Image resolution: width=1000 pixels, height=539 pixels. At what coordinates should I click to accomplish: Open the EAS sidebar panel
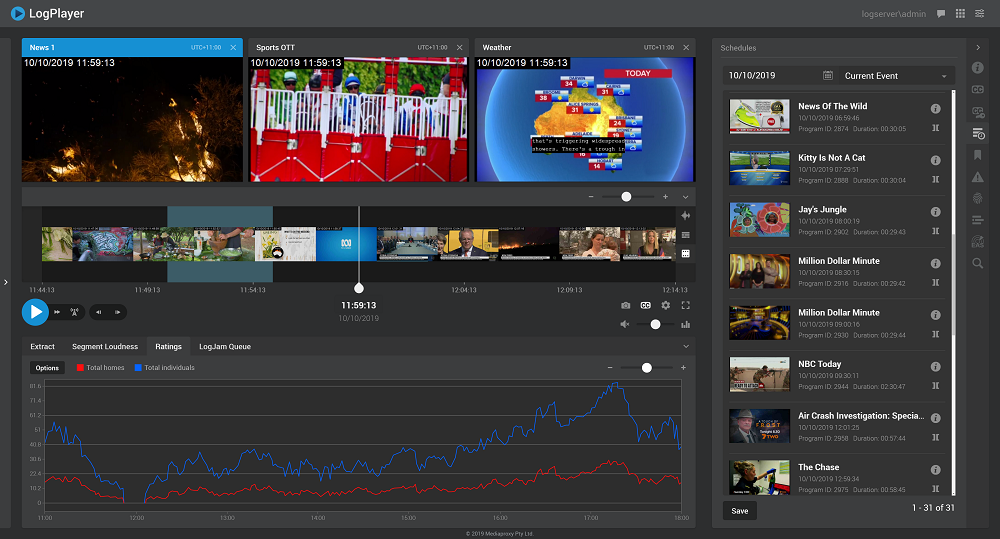tap(978, 242)
